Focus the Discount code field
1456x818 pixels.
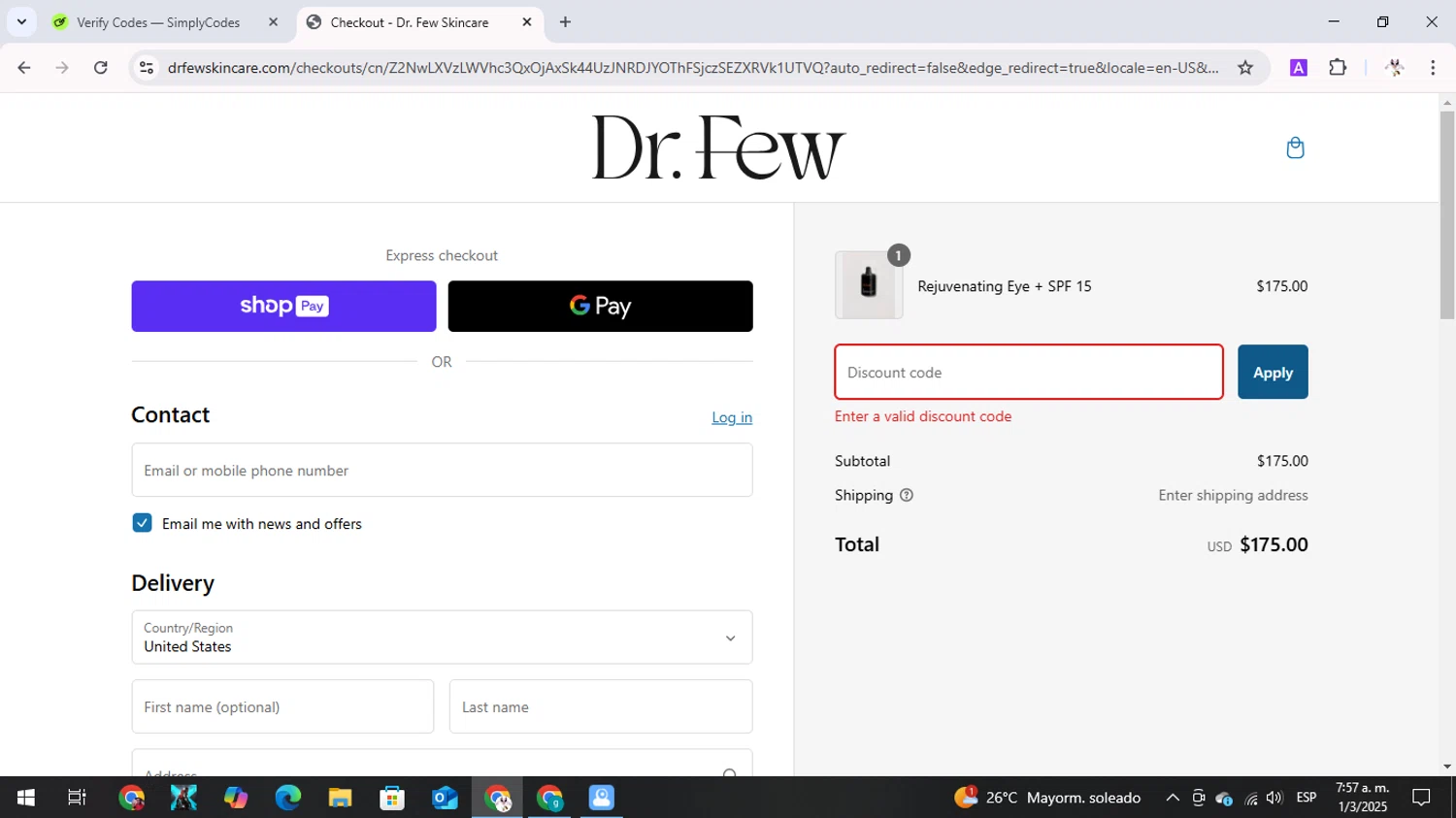pyautogui.click(x=1029, y=372)
